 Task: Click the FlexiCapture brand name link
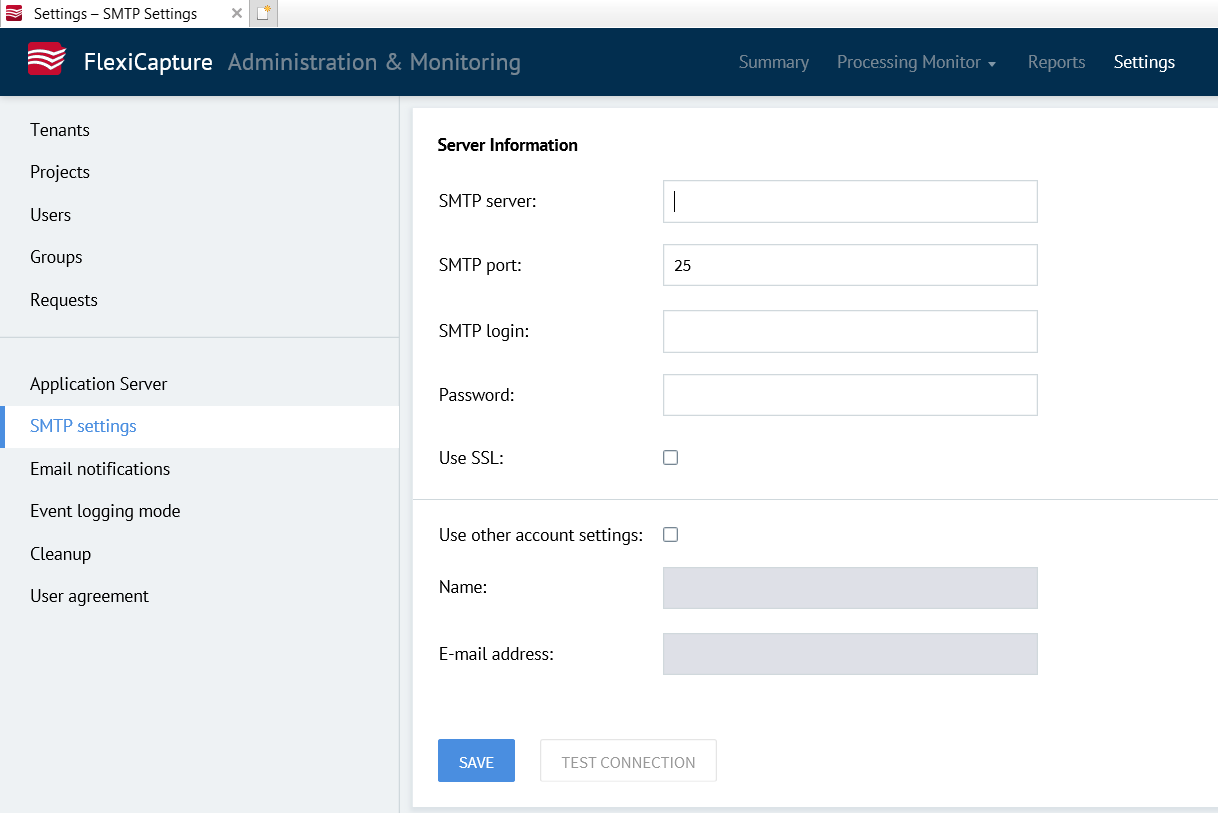click(x=148, y=62)
